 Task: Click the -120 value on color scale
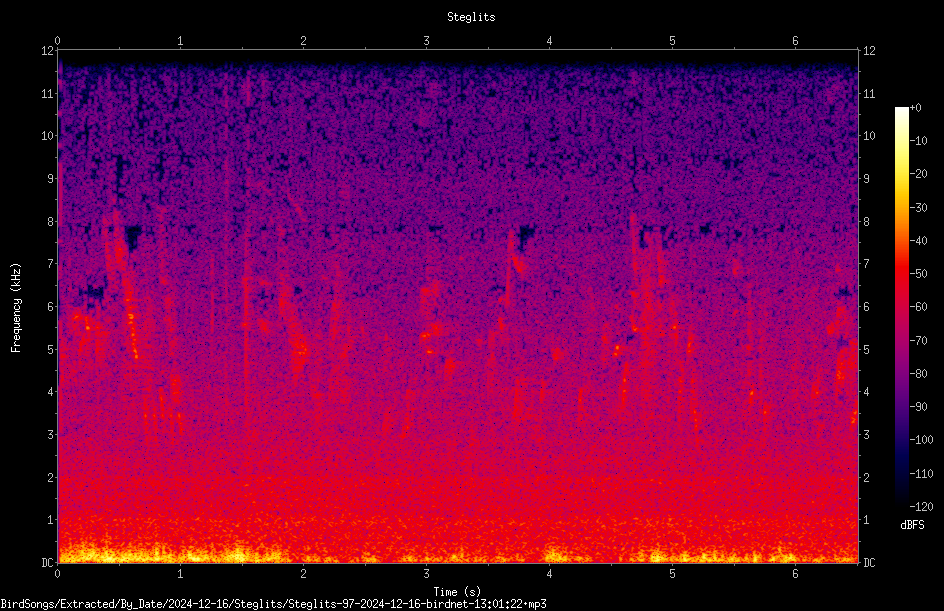tap(921, 506)
